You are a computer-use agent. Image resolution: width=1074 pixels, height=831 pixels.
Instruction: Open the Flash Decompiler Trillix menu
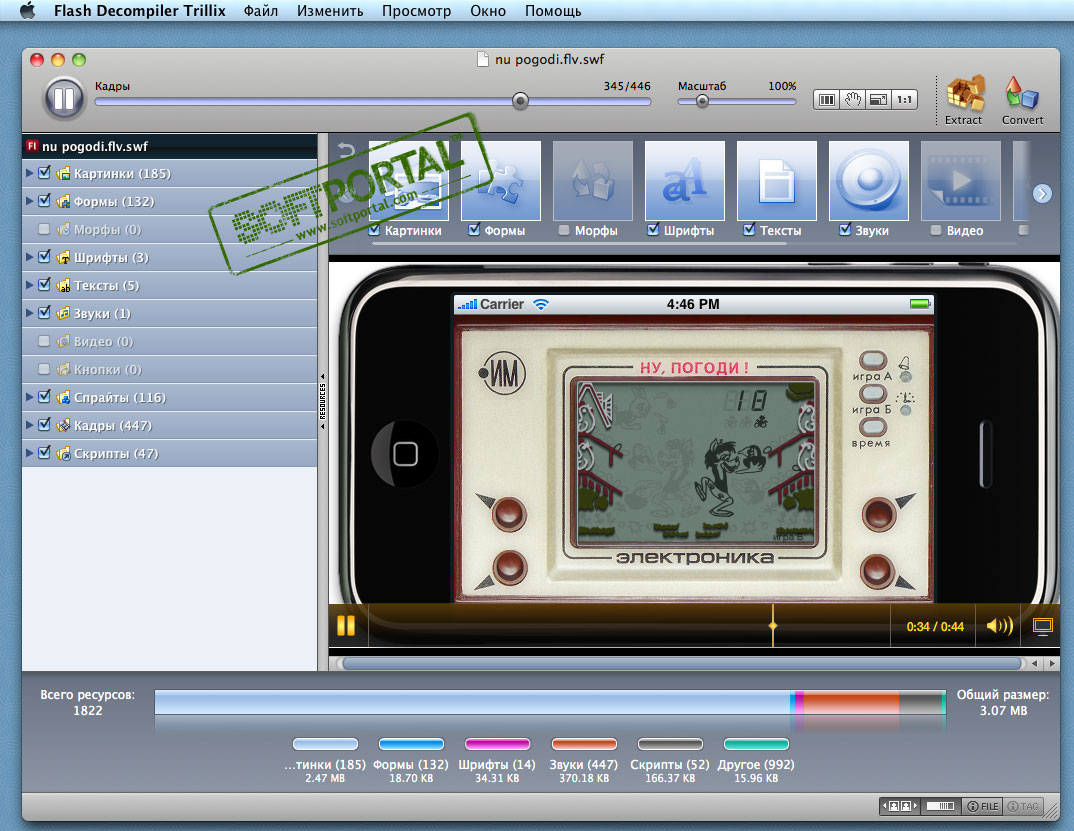coord(139,11)
